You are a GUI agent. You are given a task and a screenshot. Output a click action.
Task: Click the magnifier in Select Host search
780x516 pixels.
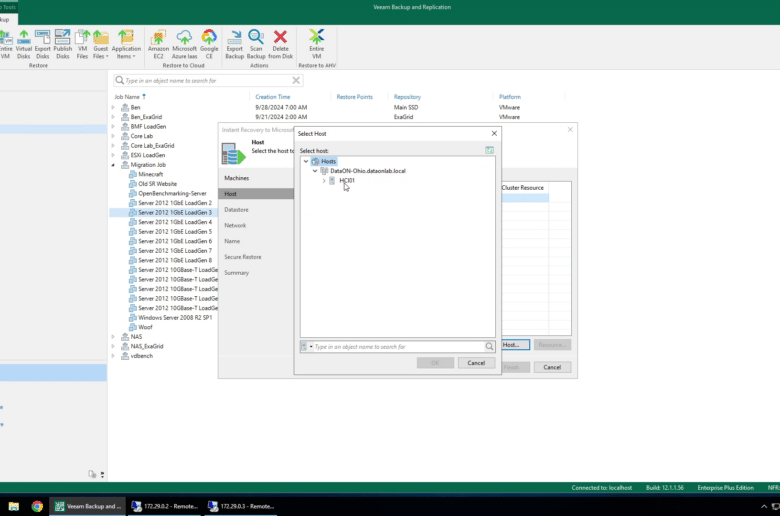[489, 346]
